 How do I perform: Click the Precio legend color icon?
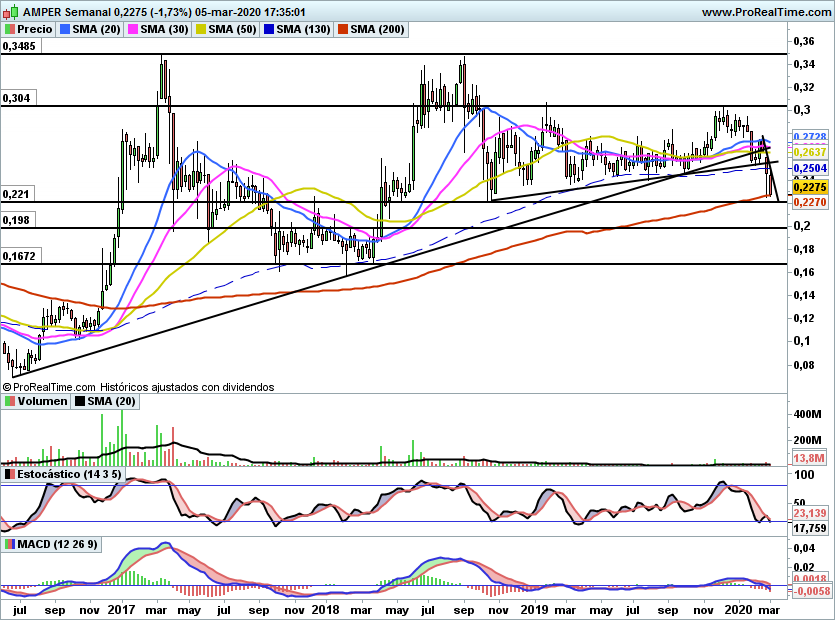10,30
